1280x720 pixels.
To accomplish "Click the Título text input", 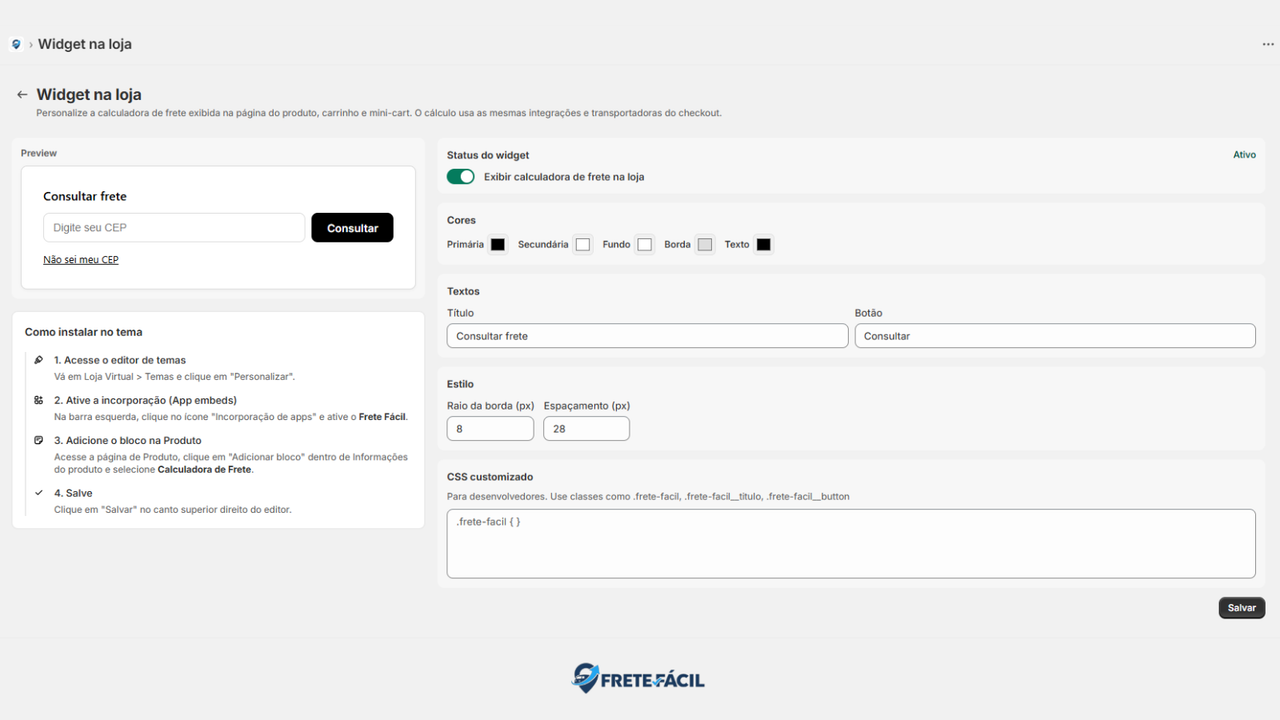I will [647, 336].
